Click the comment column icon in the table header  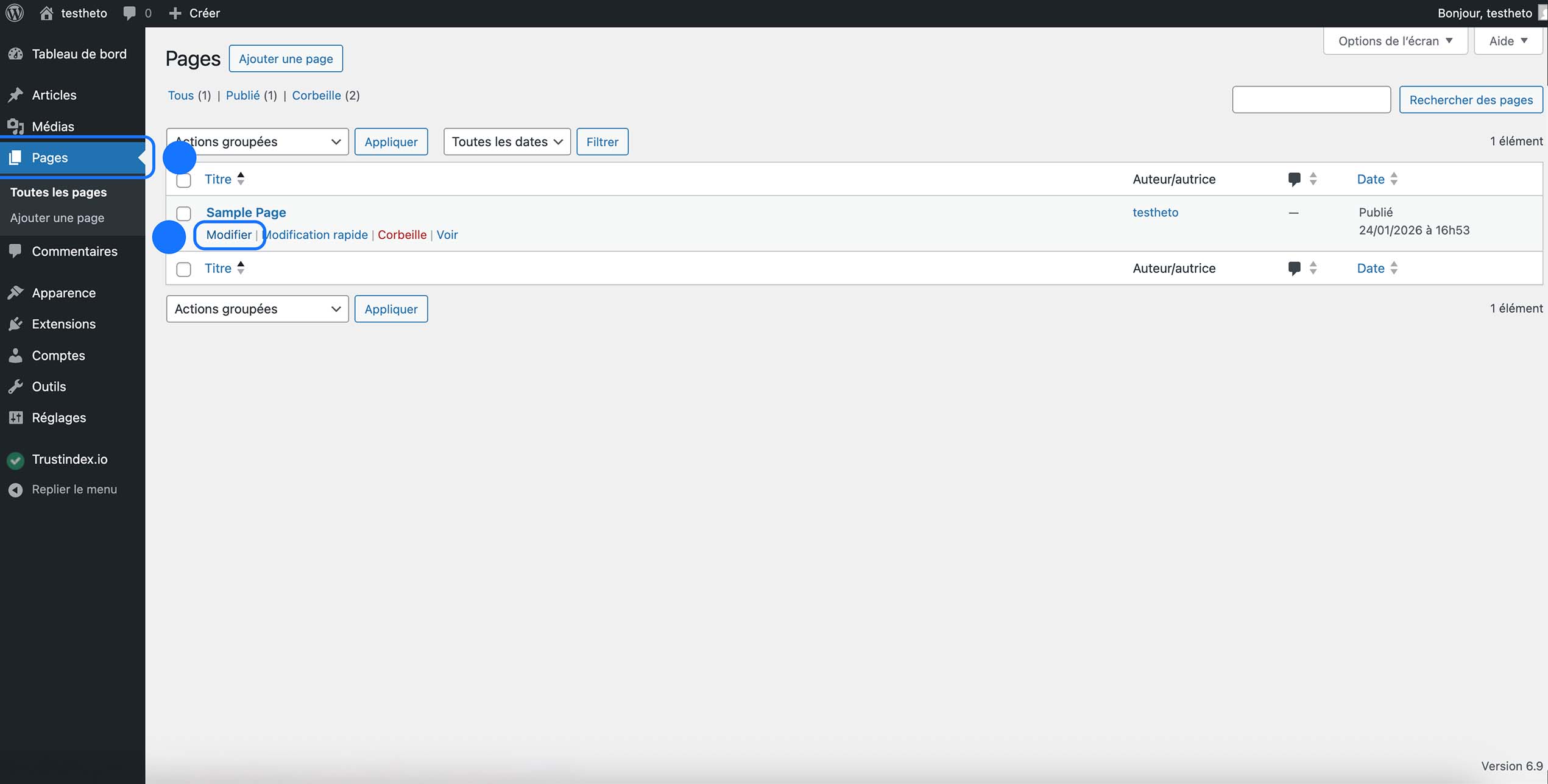pos(1294,179)
